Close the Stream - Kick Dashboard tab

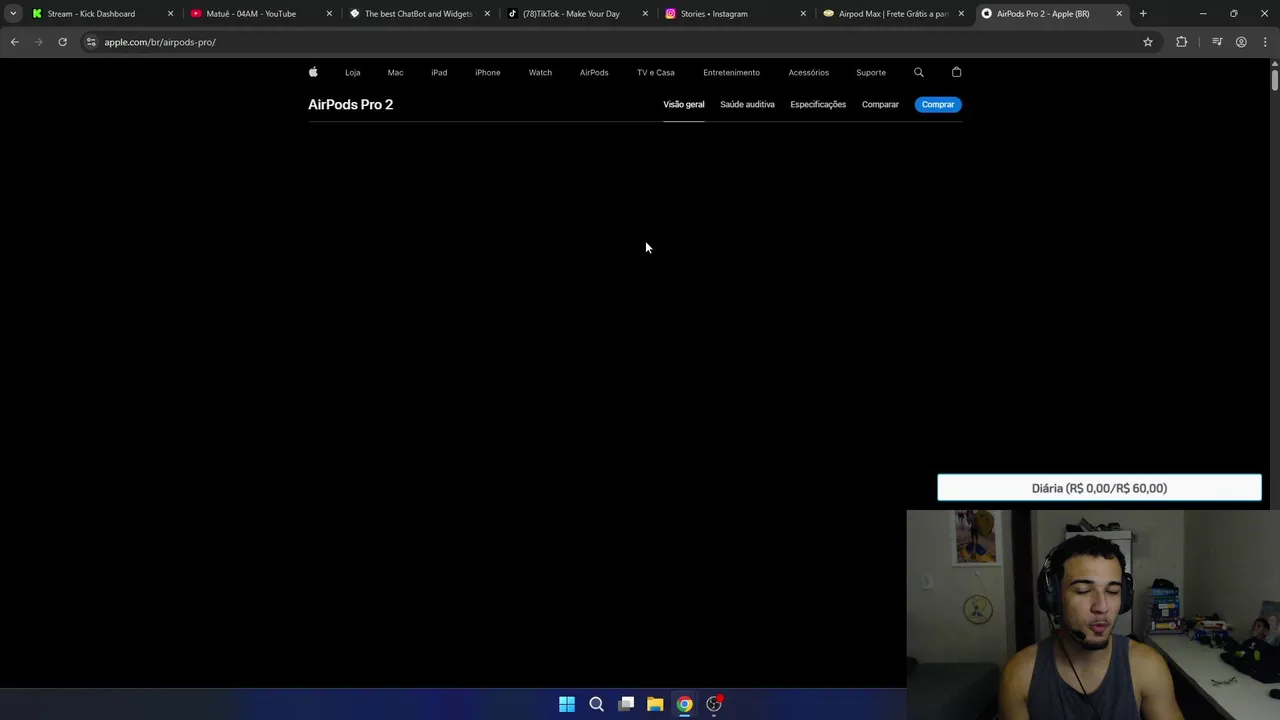point(170,14)
